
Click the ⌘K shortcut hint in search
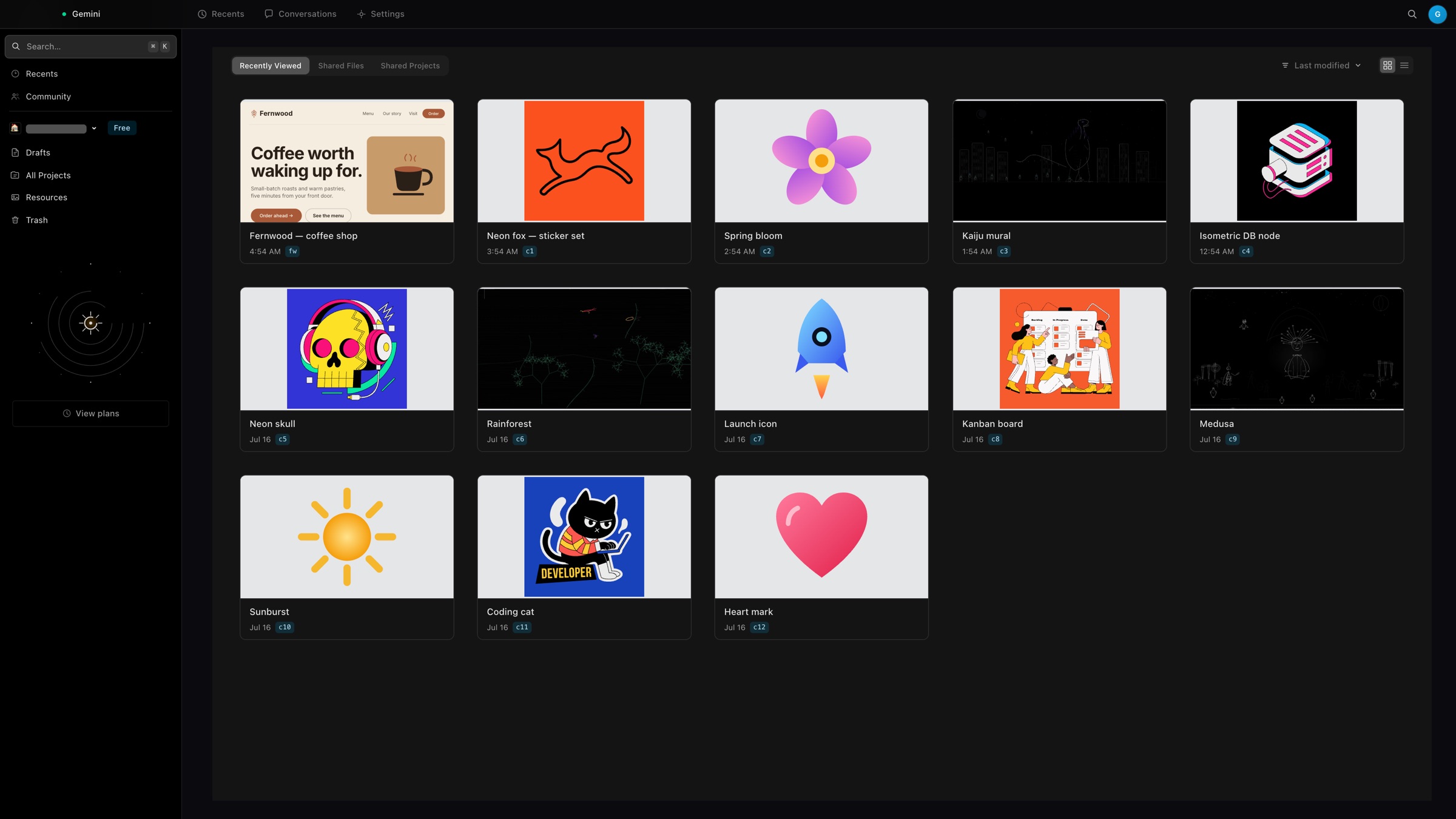[x=159, y=47]
